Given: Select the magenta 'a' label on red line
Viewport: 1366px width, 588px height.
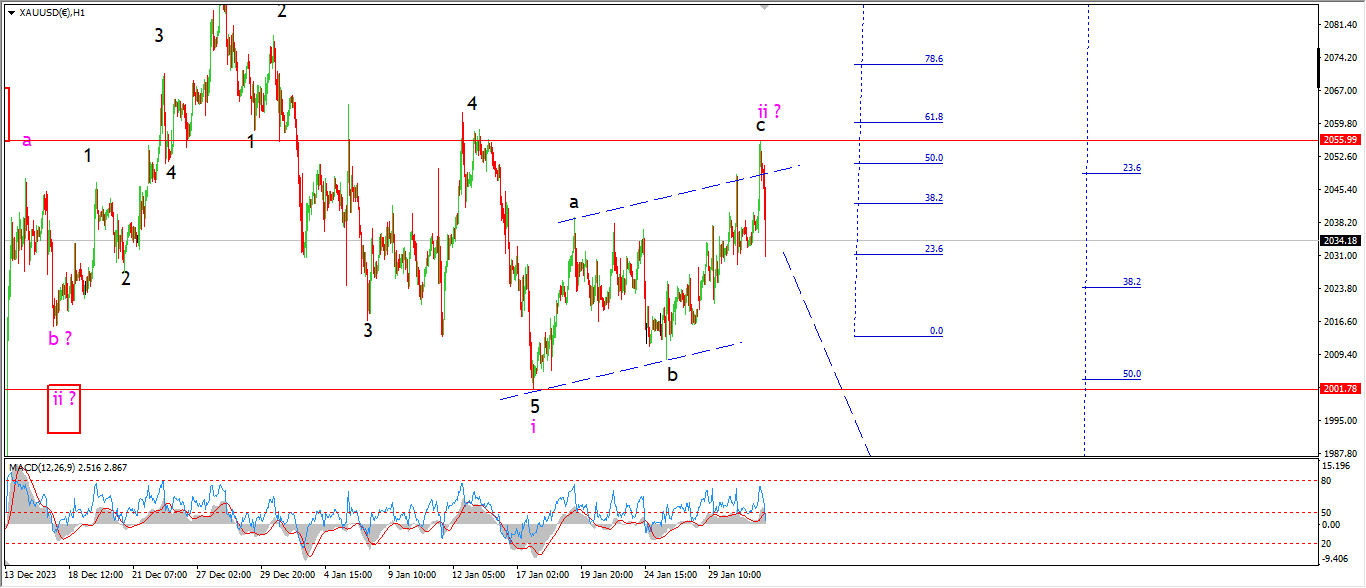Looking at the screenshot, I should (27, 140).
